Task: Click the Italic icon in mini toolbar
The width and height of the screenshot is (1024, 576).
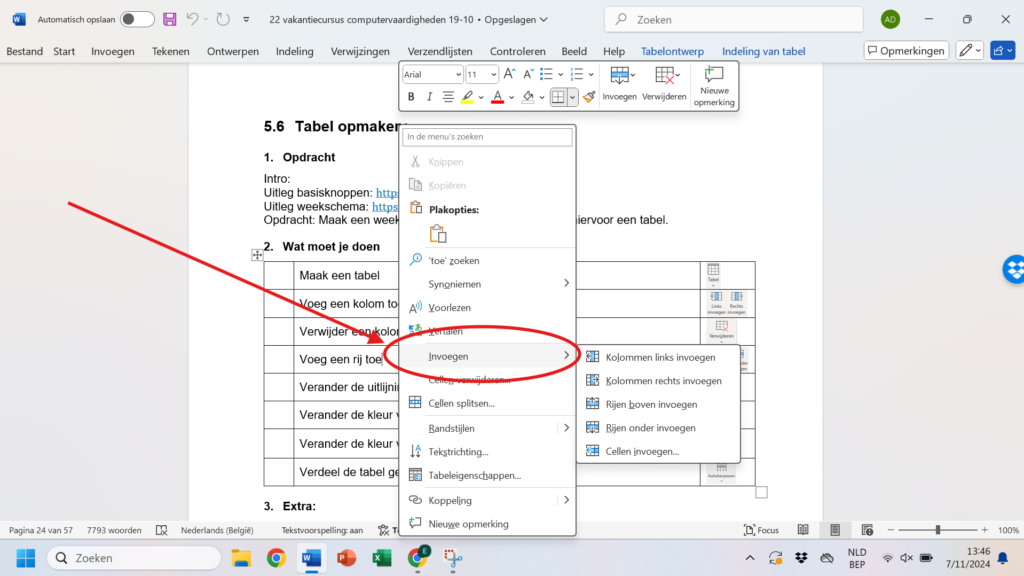Action: point(430,97)
